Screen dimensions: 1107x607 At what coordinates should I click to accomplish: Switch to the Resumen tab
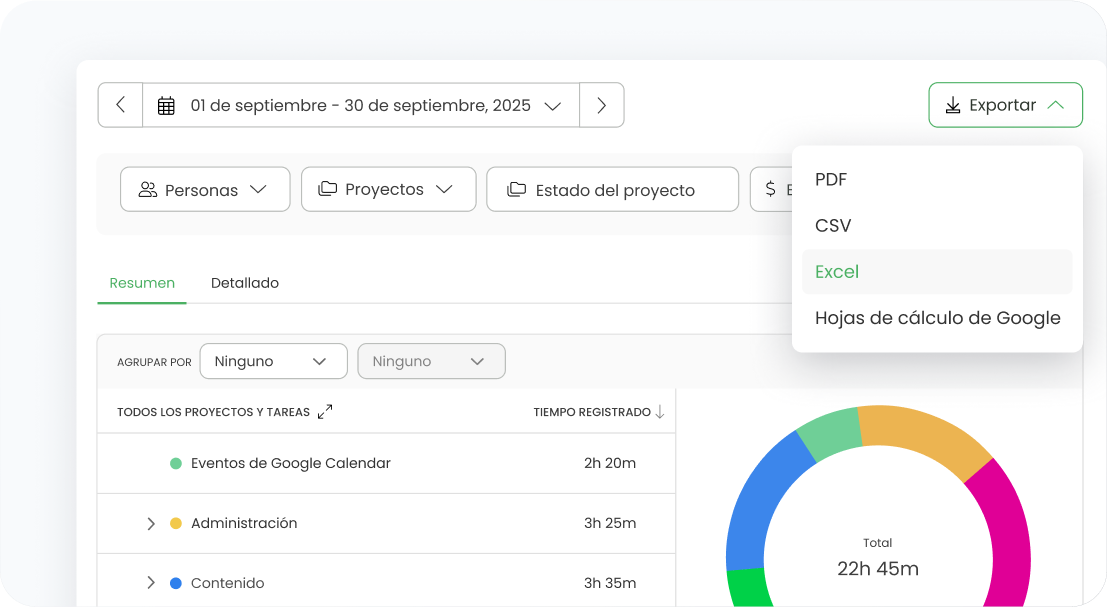142,283
